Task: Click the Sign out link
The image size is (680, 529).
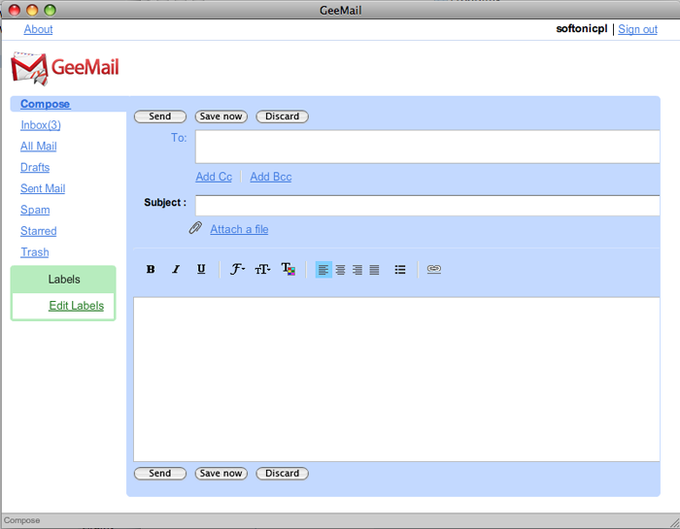Action: point(638,29)
